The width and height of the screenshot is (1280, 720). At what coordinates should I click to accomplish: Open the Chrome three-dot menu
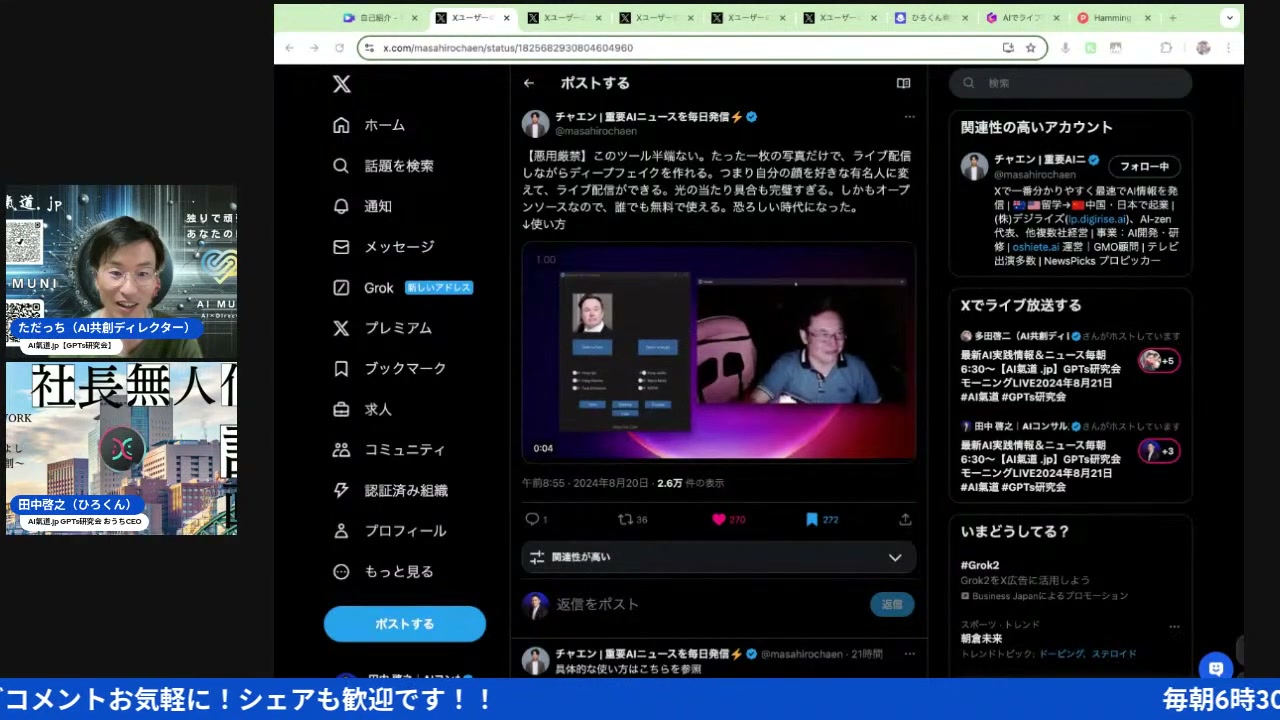[x=1228, y=47]
